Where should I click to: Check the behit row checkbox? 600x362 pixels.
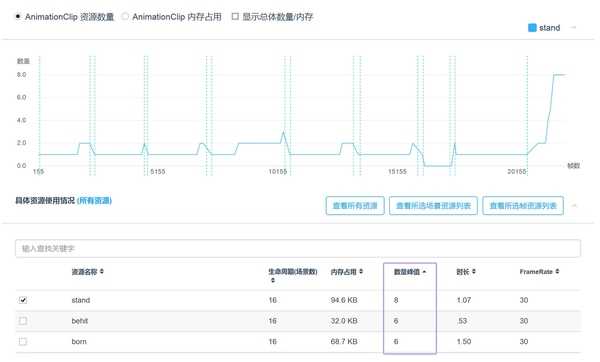(23, 321)
